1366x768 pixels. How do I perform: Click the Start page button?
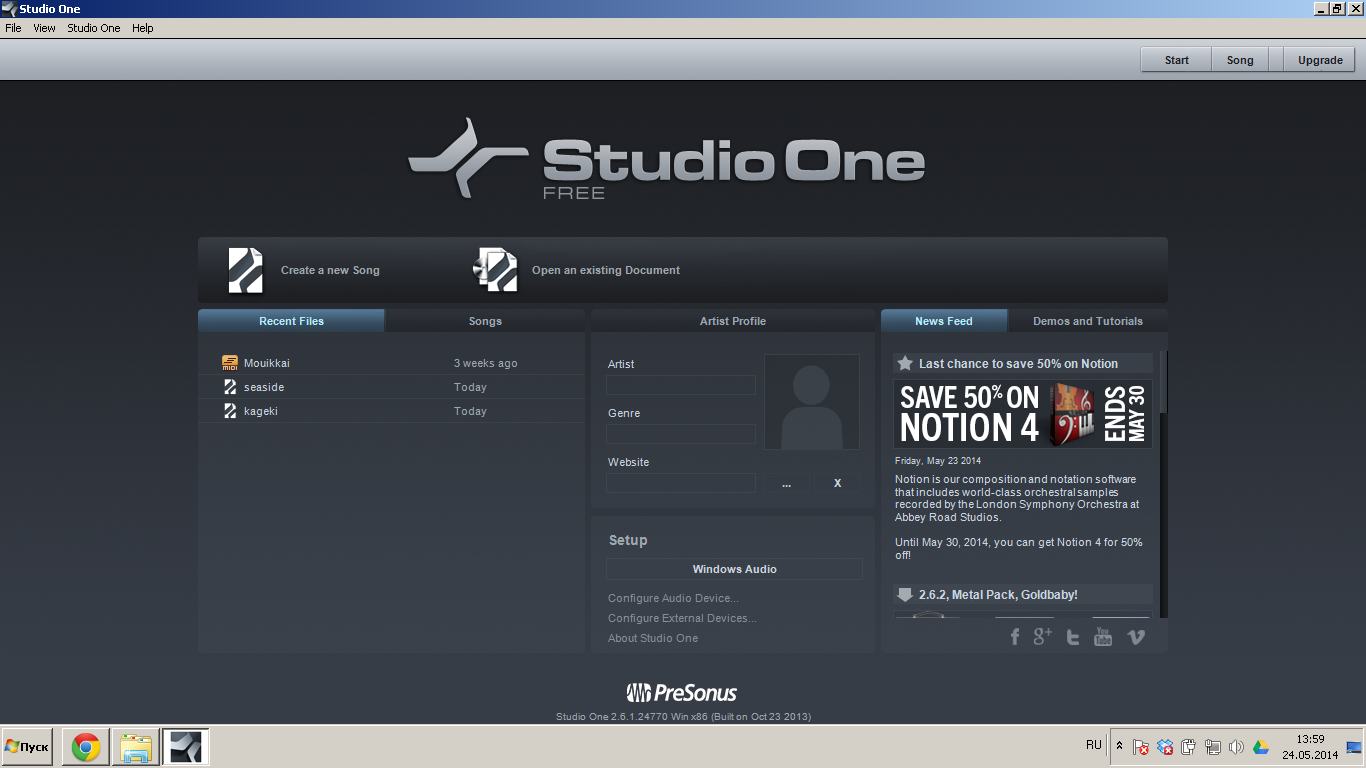coord(1176,60)
